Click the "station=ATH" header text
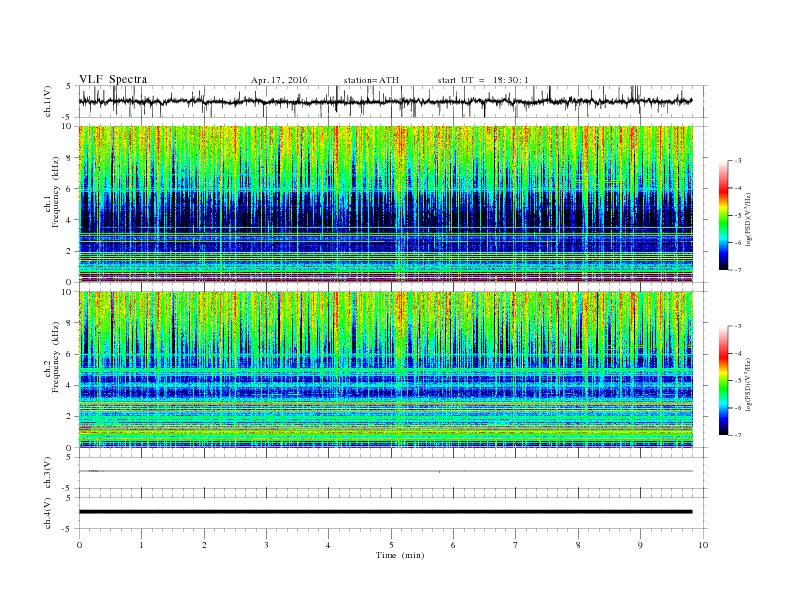 tap(371, 80)
